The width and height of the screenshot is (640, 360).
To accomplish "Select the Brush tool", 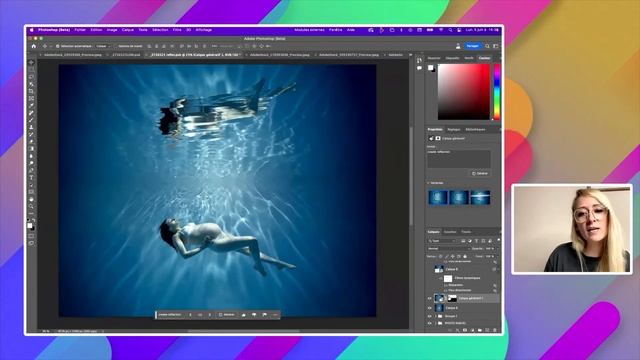I will click(x=31, y=120).
